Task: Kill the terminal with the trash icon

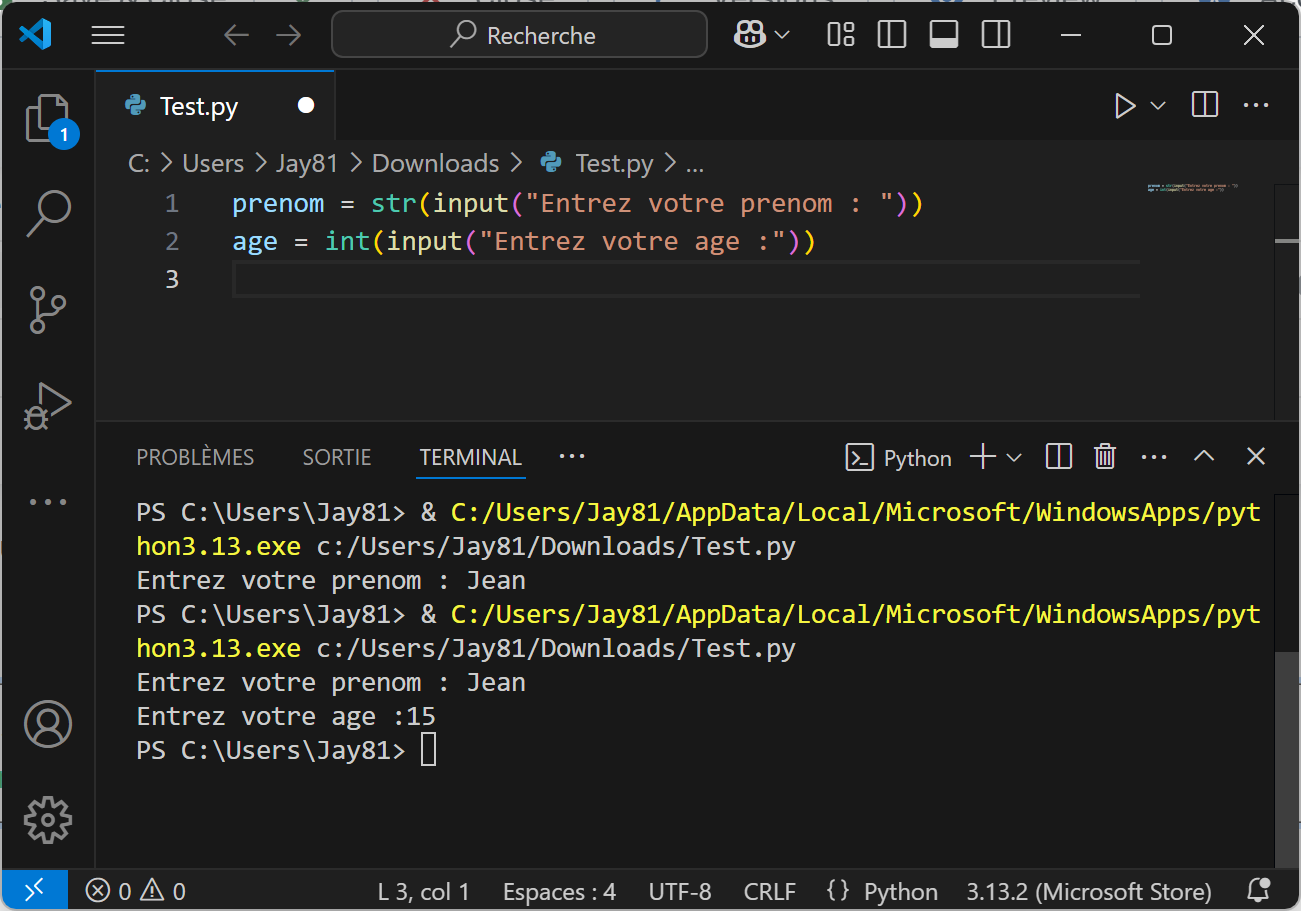Action: click(x=1105, y=457)
